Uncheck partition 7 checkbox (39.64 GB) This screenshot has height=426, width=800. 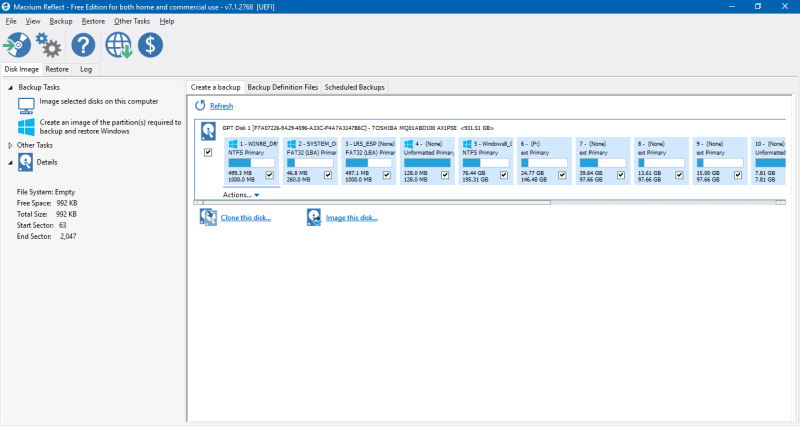(x=620, y=175)
